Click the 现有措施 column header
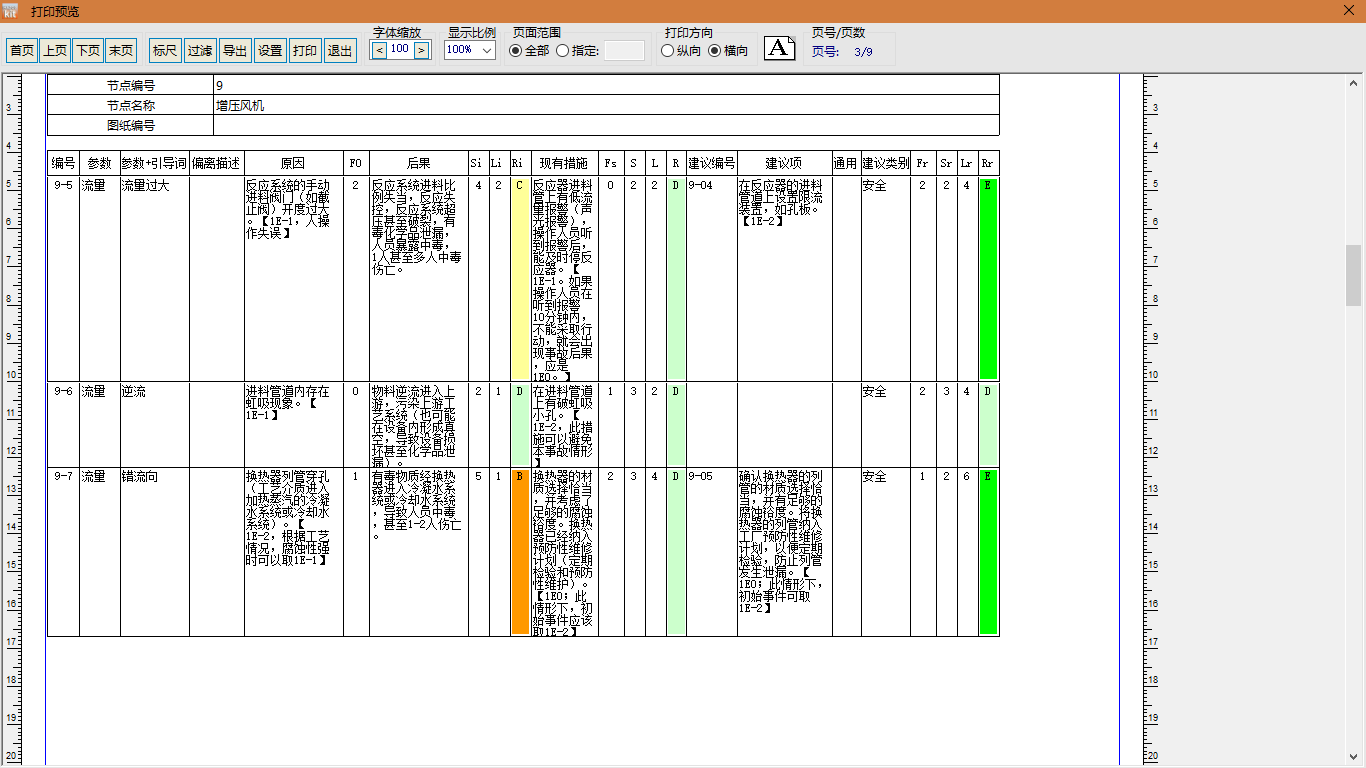The height and width of the screenshot is (768, 1366). [564, 163]
